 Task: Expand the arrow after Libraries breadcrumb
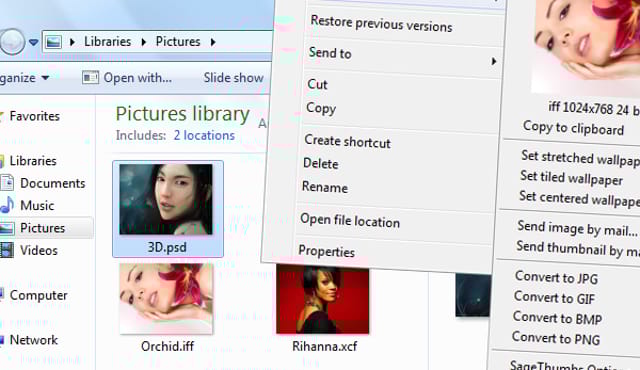pyautogui.click(x=144, y=42)
